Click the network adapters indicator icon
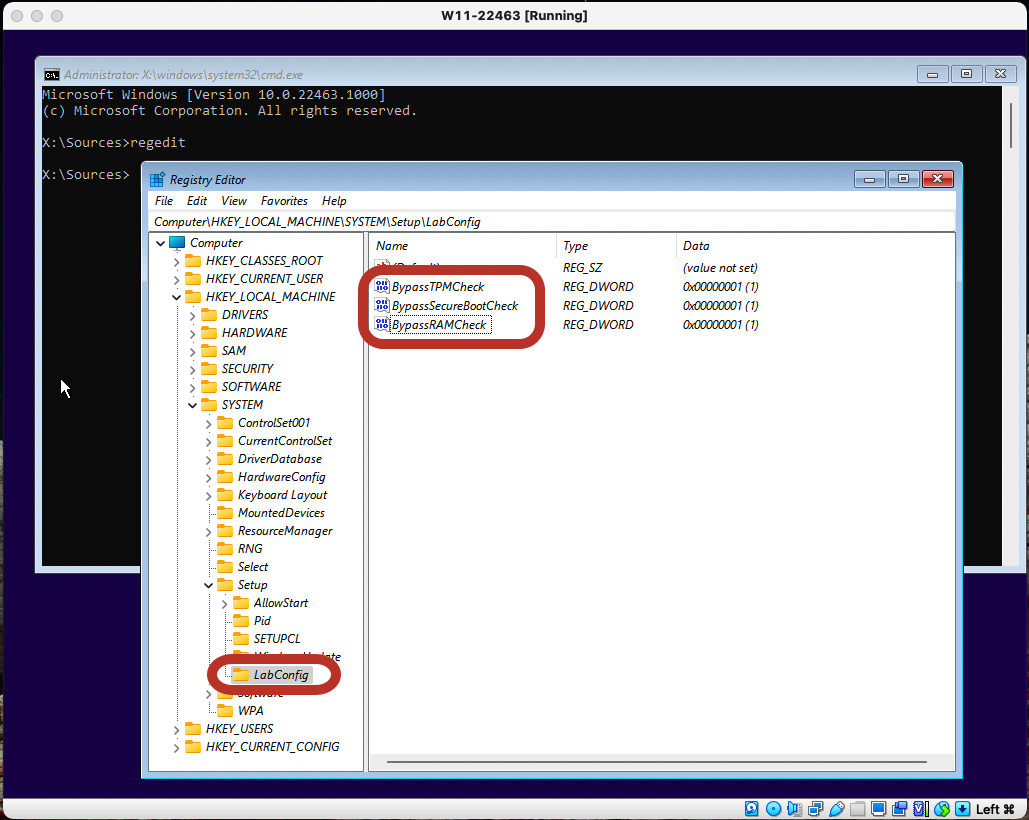Image resolution: width=1029 pixels, height=820 pixels. tap(816, 808)
